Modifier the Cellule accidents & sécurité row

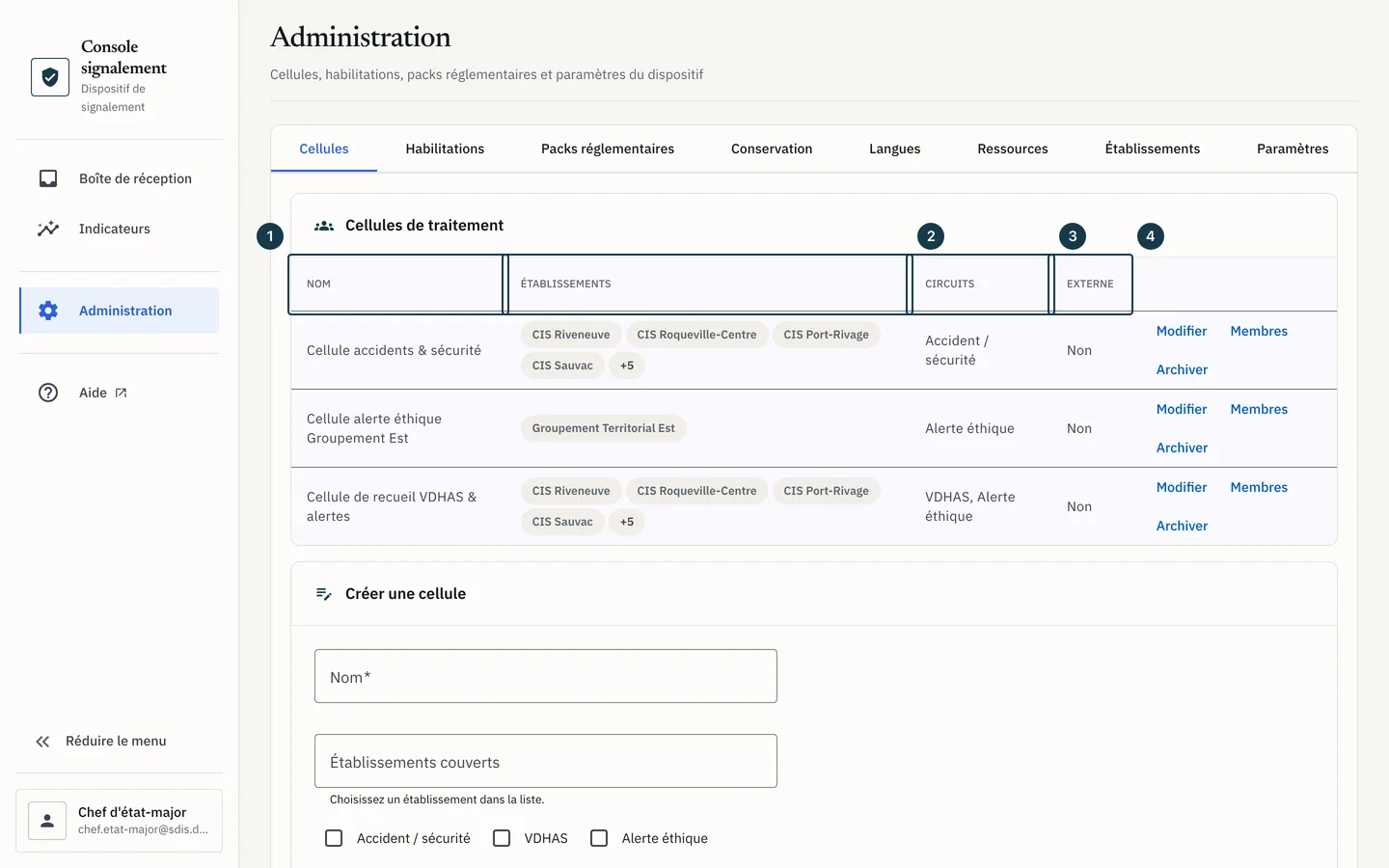pyautogui.click(x=1182, y=331)
